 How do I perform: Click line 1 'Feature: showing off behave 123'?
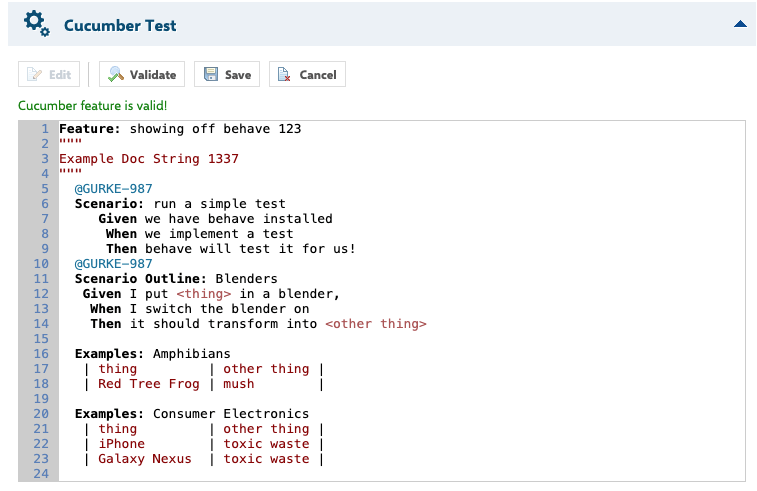point(180,129)
